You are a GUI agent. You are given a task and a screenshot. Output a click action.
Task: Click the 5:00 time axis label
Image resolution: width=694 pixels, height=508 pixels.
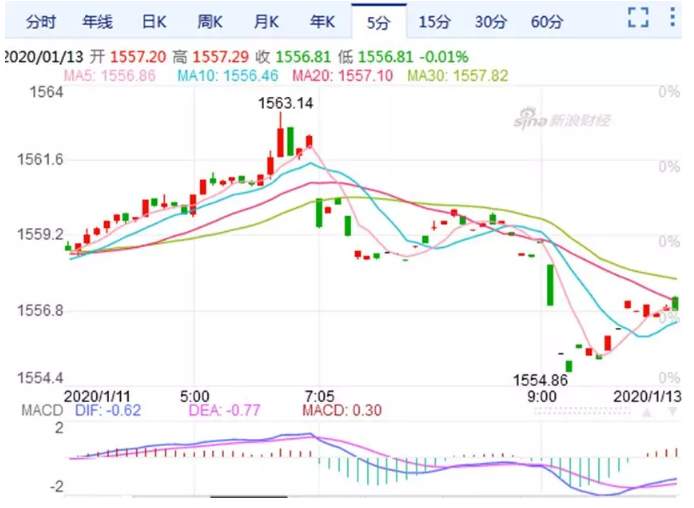(x=195, y=396)
